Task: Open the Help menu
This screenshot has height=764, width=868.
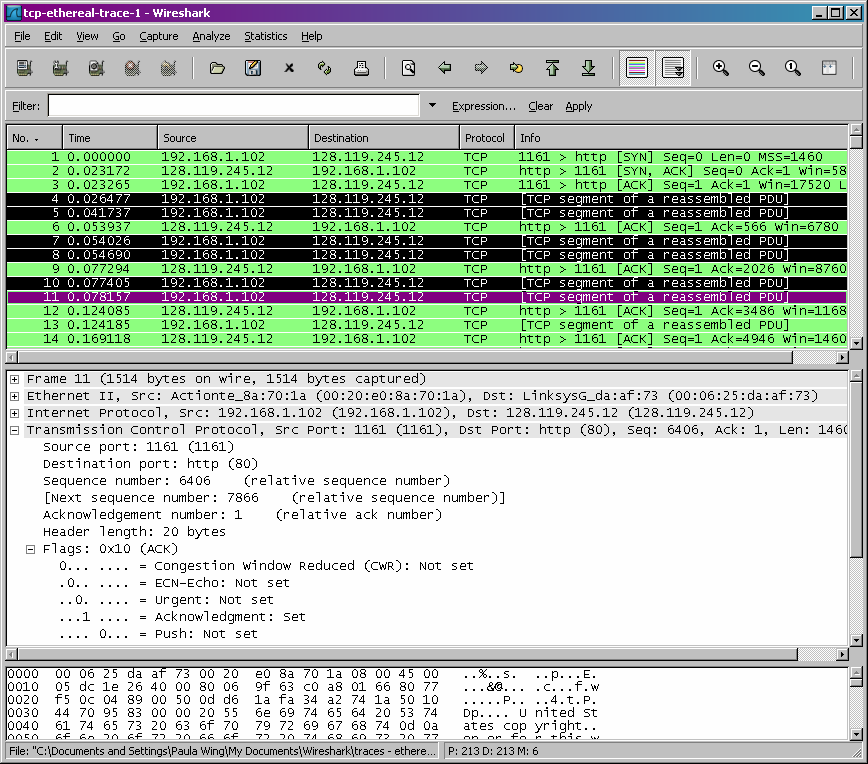Action: [x=312, y=36]
